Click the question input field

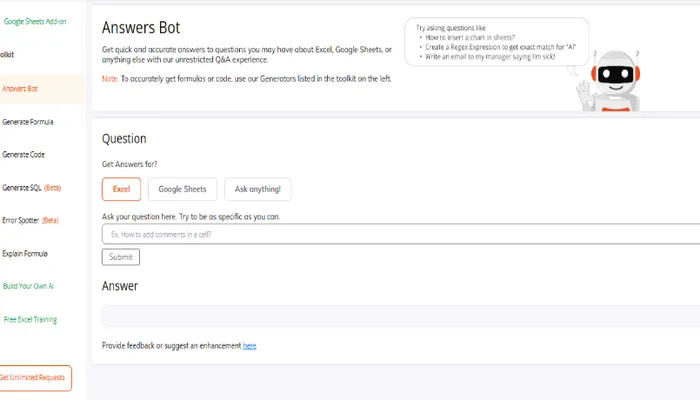pyautogui.click(x=400, y=234)
